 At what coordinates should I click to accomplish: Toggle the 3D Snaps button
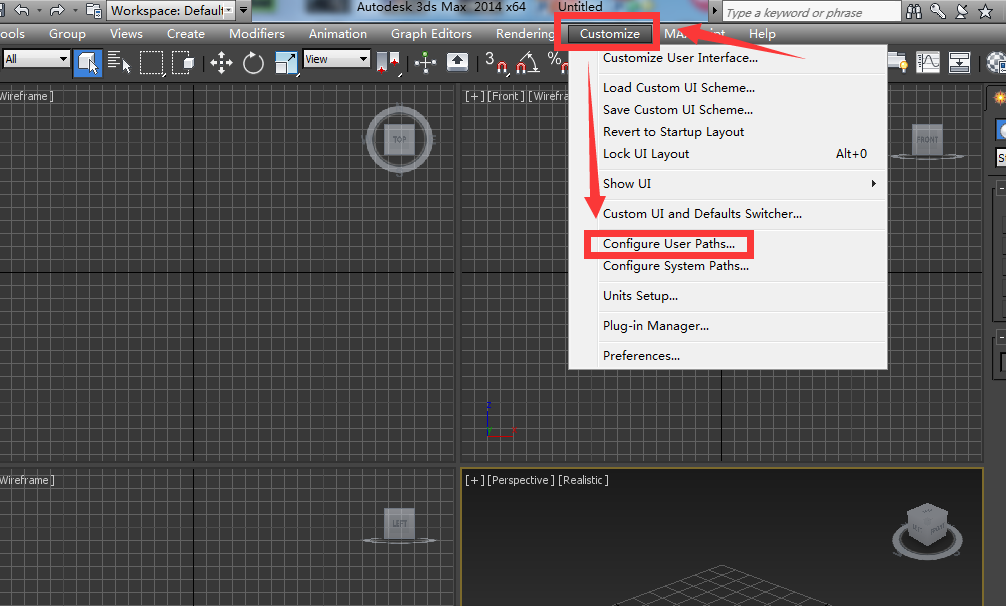(x=496, y=63)
